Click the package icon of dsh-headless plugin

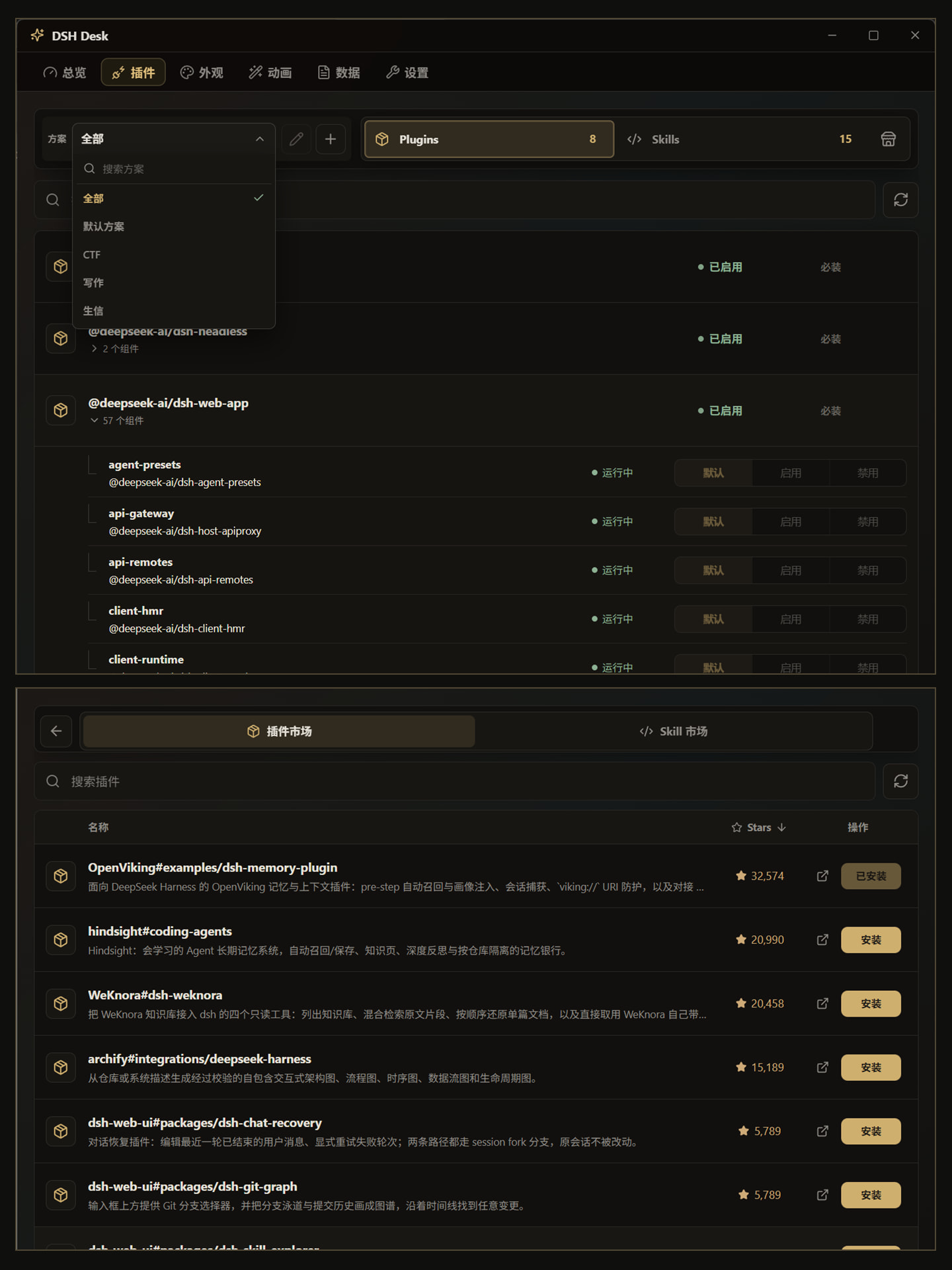click(x=61, y=339)
